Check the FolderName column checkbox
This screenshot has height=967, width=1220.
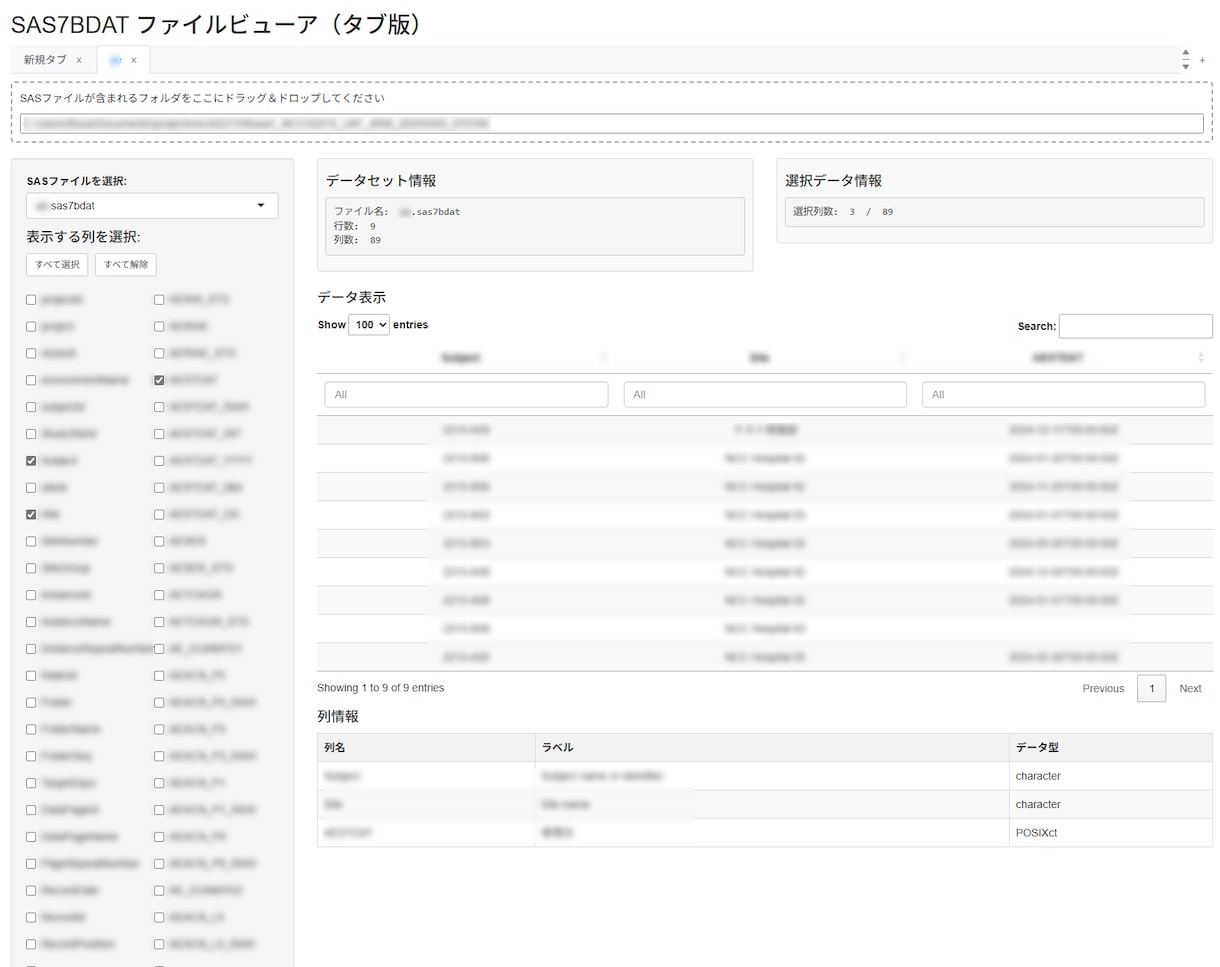point(31,729)
